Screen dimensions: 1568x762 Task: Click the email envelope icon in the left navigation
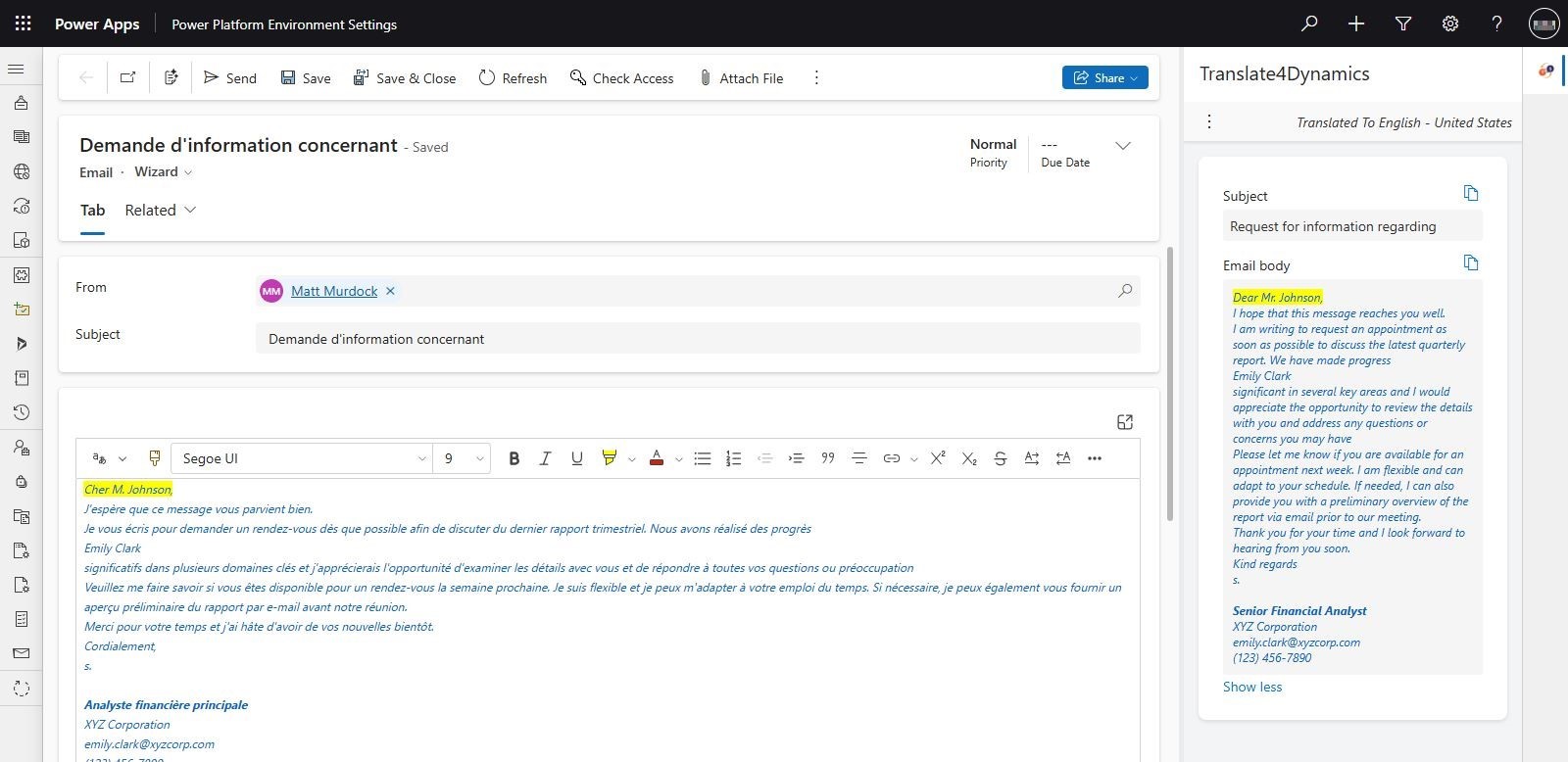coord(22,653)
